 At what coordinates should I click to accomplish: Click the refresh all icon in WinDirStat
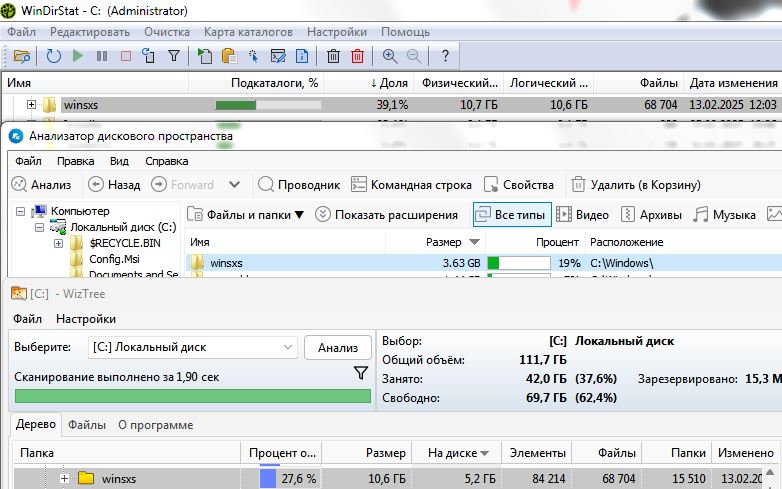53,56
